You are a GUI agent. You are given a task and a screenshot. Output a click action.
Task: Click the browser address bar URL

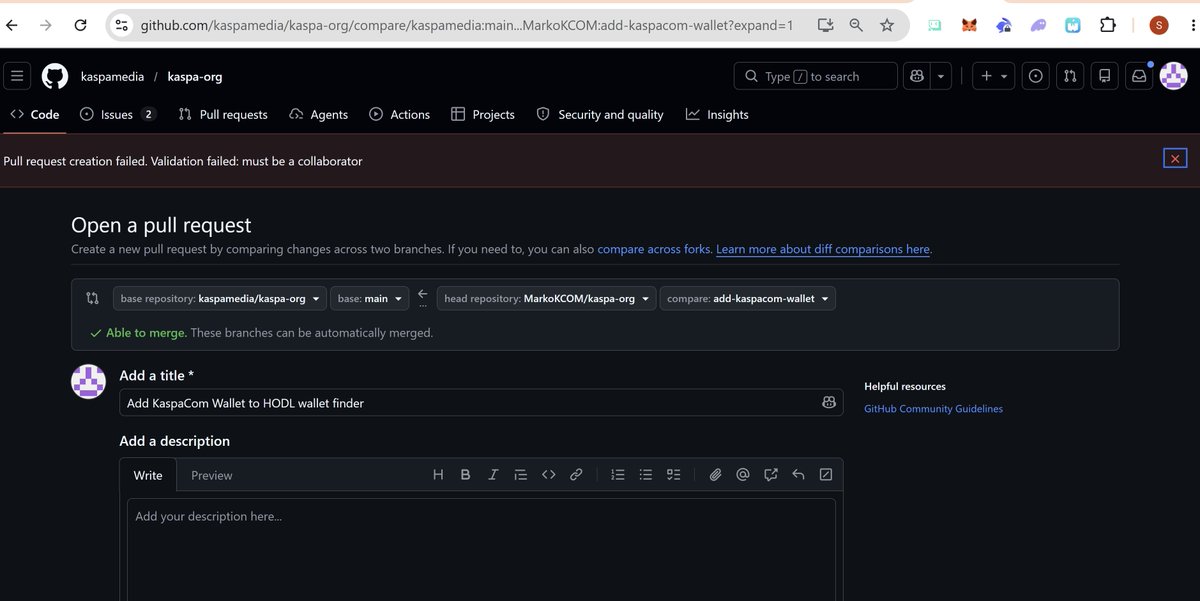point(466,25)
